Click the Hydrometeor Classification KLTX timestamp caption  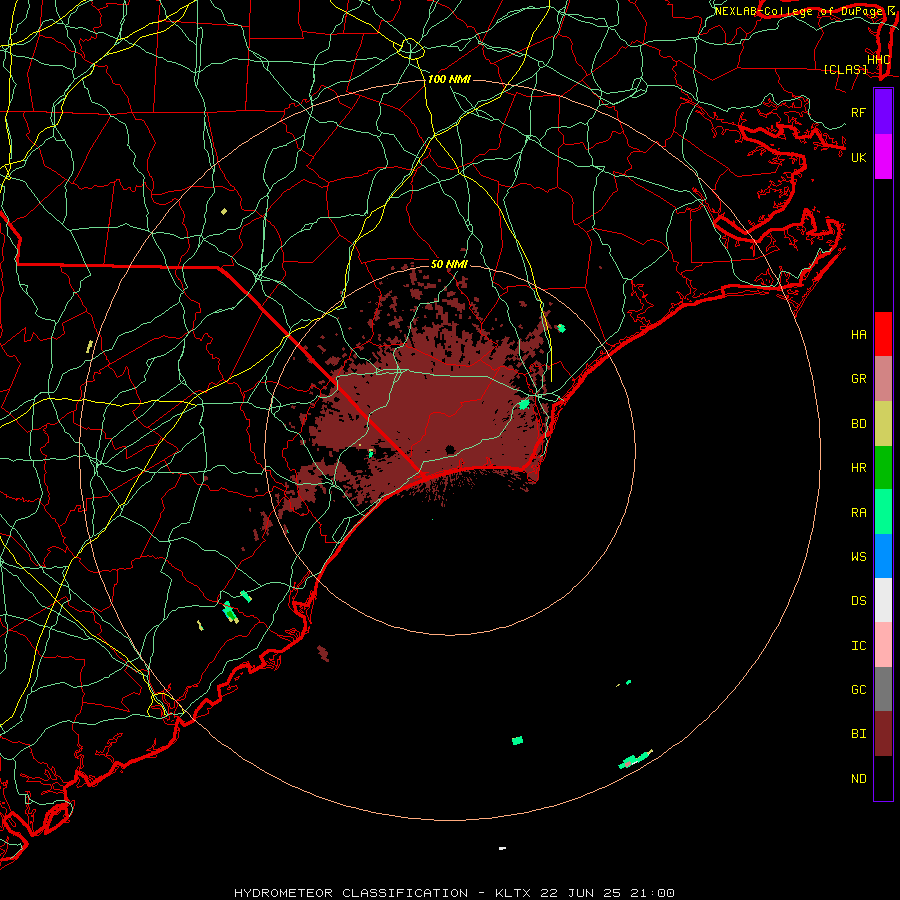click(454, 893)
